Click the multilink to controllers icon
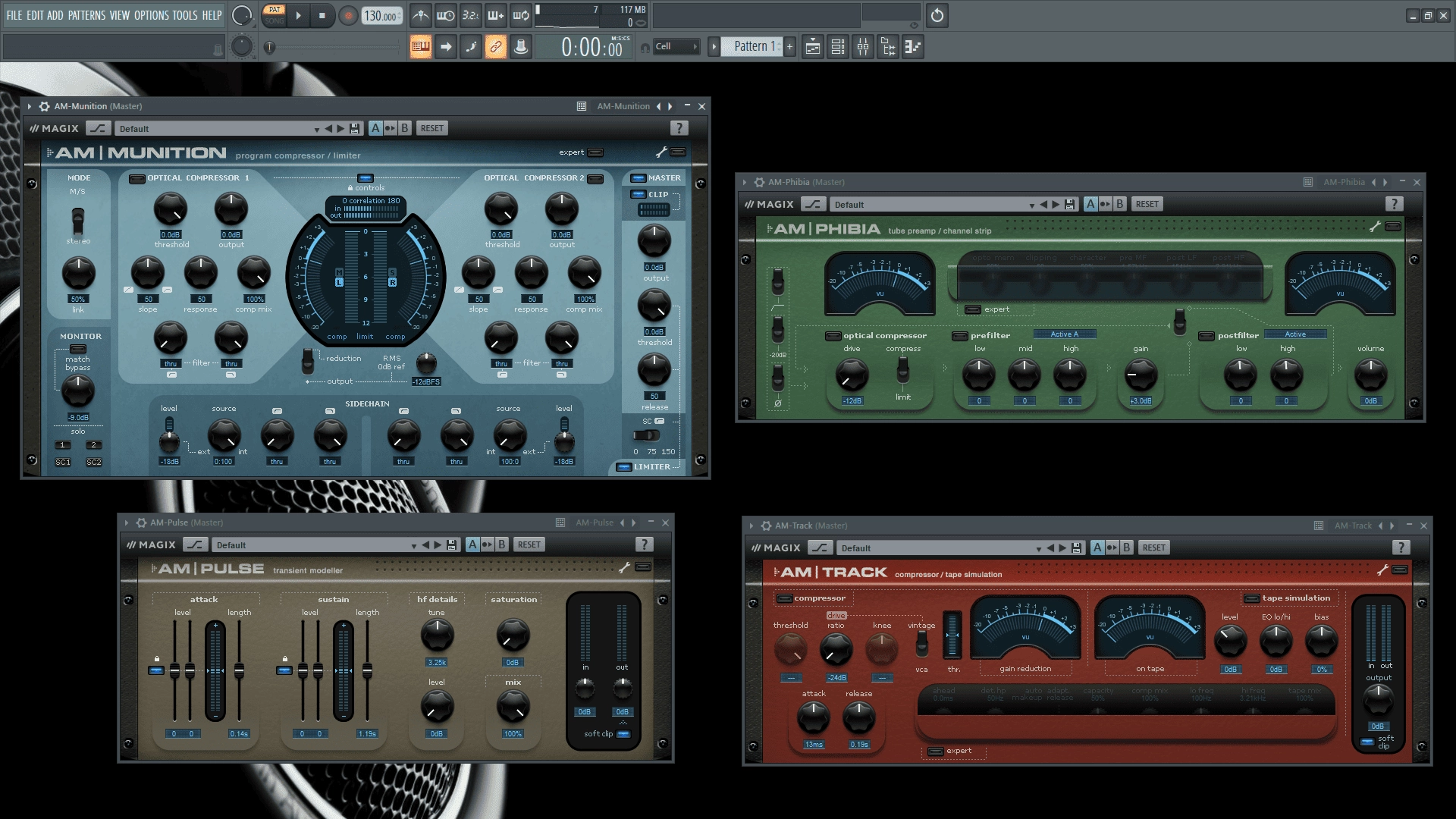1456x819 pixels. pyautogui.click(x=521, y=47)
